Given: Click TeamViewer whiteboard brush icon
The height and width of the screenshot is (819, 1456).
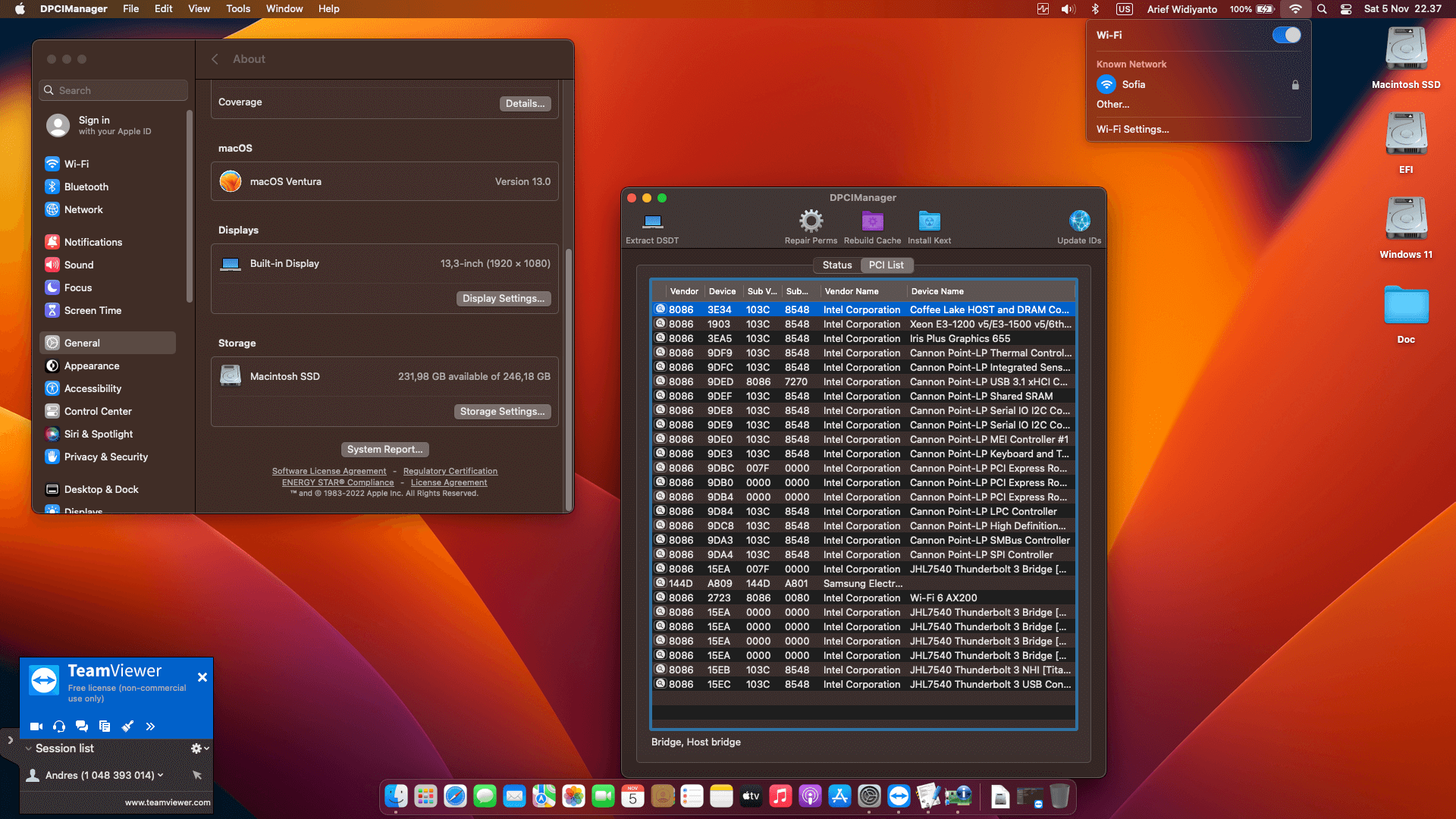Looking at the screenshot, I should click(127, 726).
